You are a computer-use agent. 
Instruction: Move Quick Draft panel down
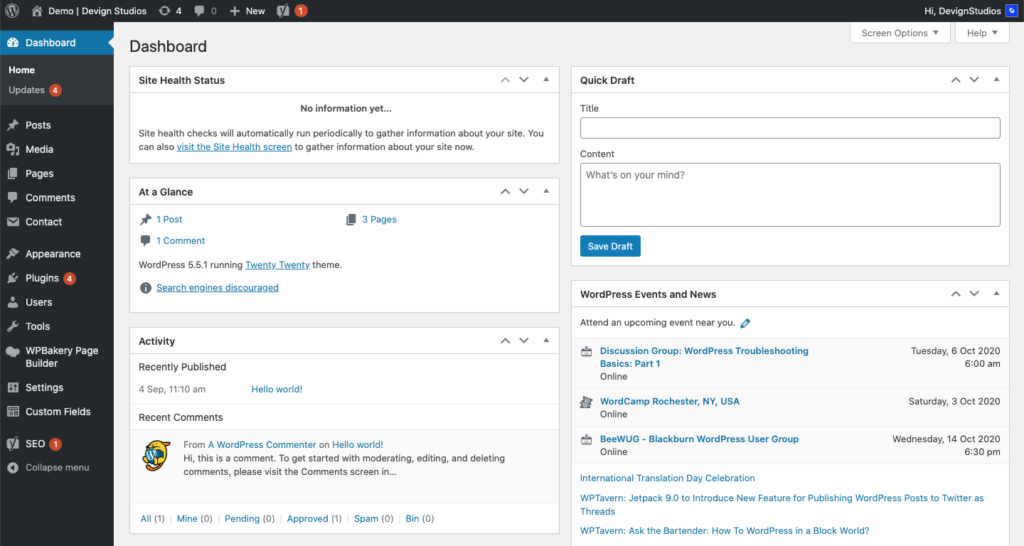(x=974, y=80)
